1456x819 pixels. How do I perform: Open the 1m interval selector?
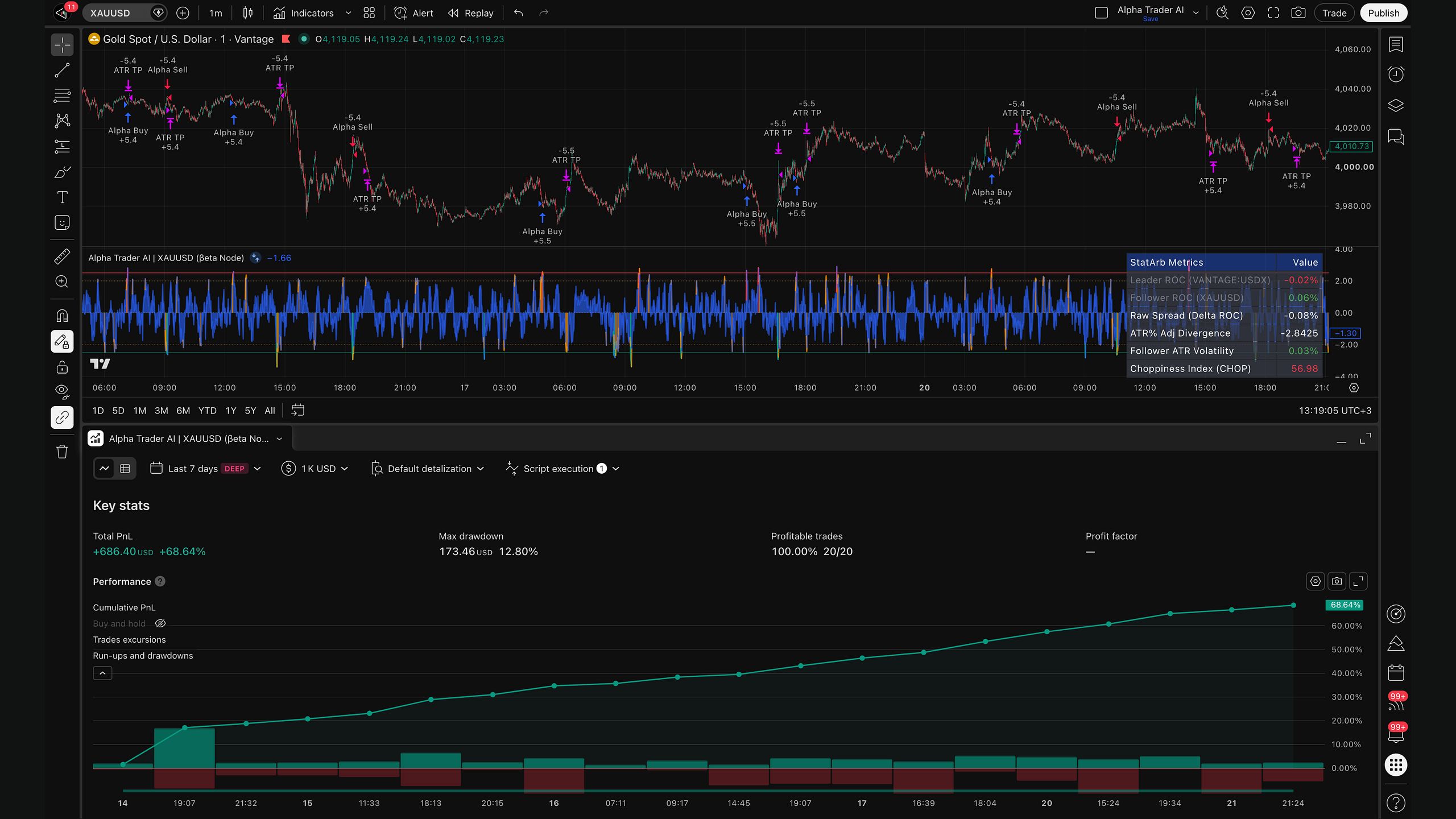pyautogui.click(x=216, y=13)
